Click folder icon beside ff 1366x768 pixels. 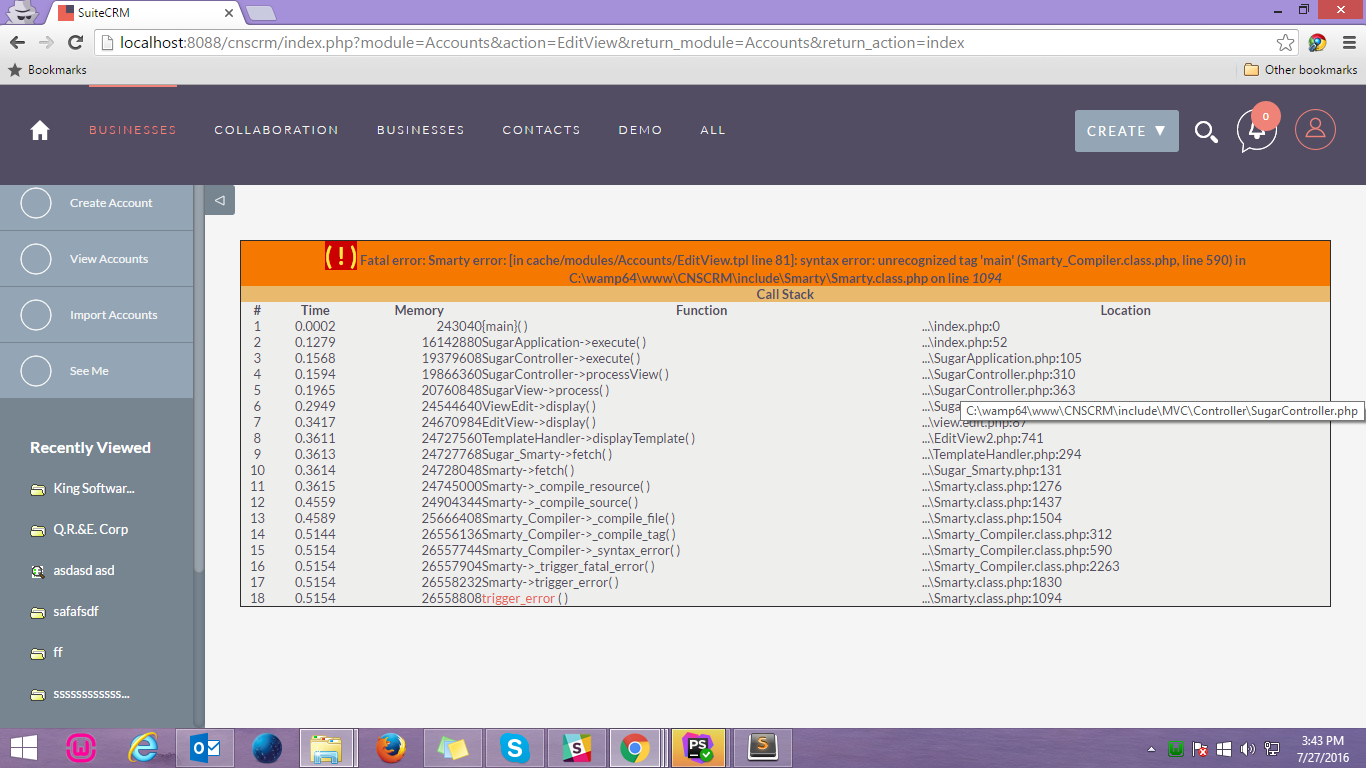[38, 654]
